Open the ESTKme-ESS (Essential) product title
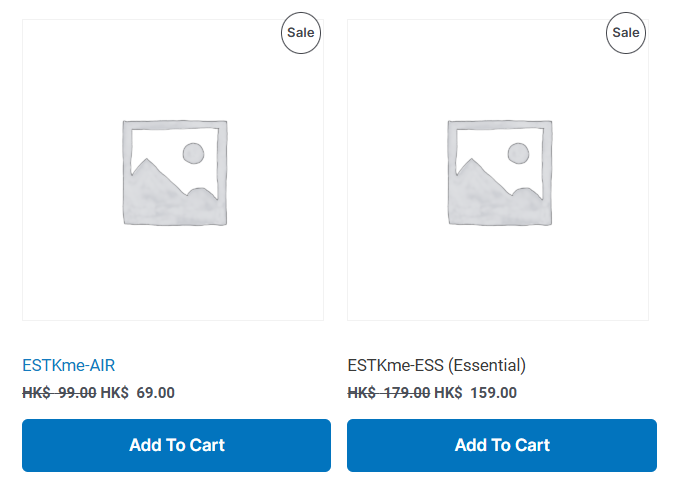The width and height of the screenshot is (679, 492). [x=436, y=365]
